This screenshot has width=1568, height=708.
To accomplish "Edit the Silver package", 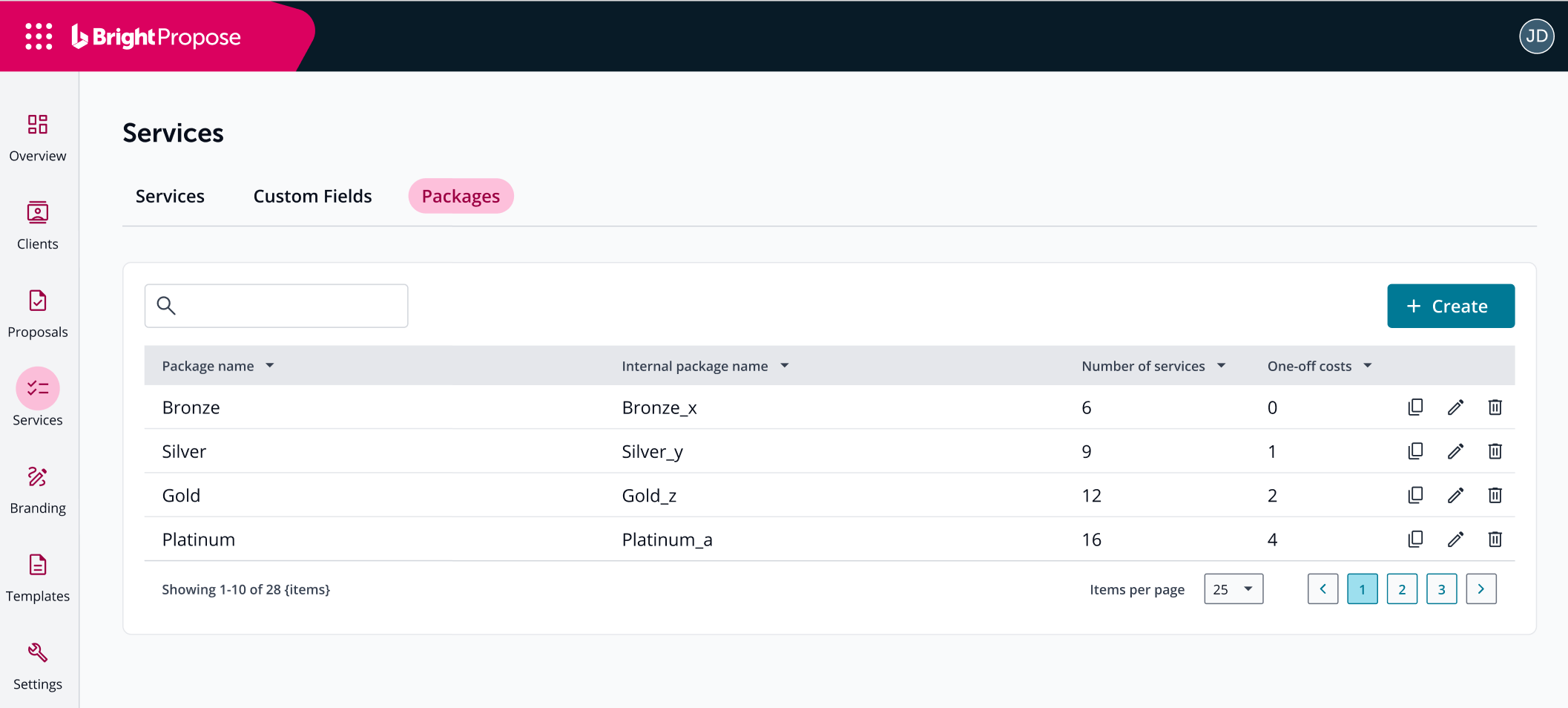I will pyautogui.click(x=1455, y=451).
